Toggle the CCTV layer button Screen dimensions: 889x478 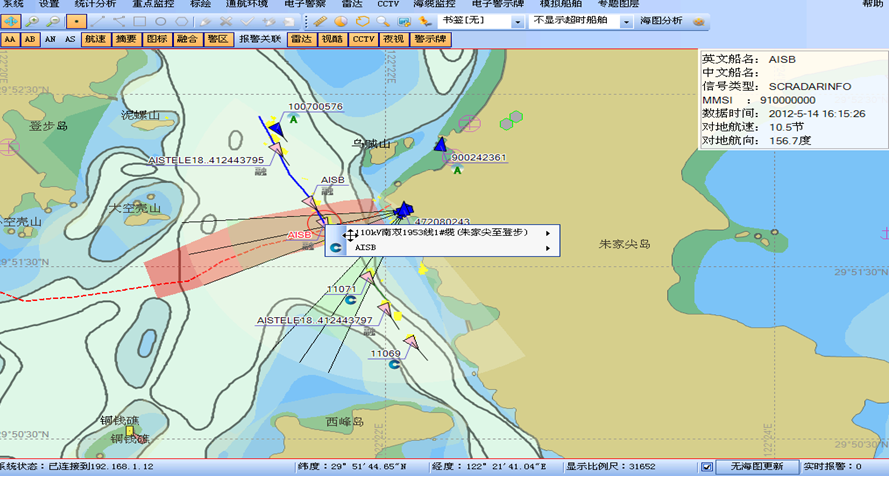click(x=363, y=39)
